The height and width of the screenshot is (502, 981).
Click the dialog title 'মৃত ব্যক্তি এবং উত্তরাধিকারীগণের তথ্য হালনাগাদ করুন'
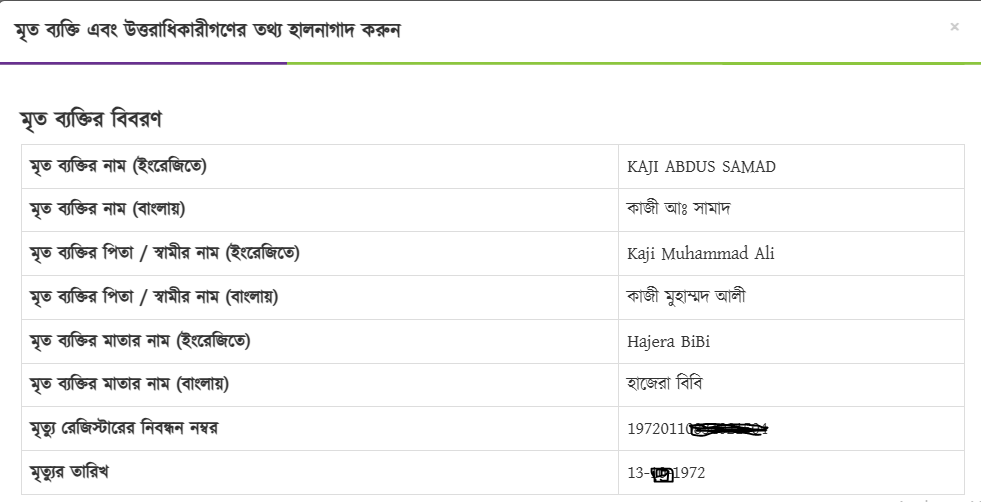pyautogui.click(x=207, y=29)
